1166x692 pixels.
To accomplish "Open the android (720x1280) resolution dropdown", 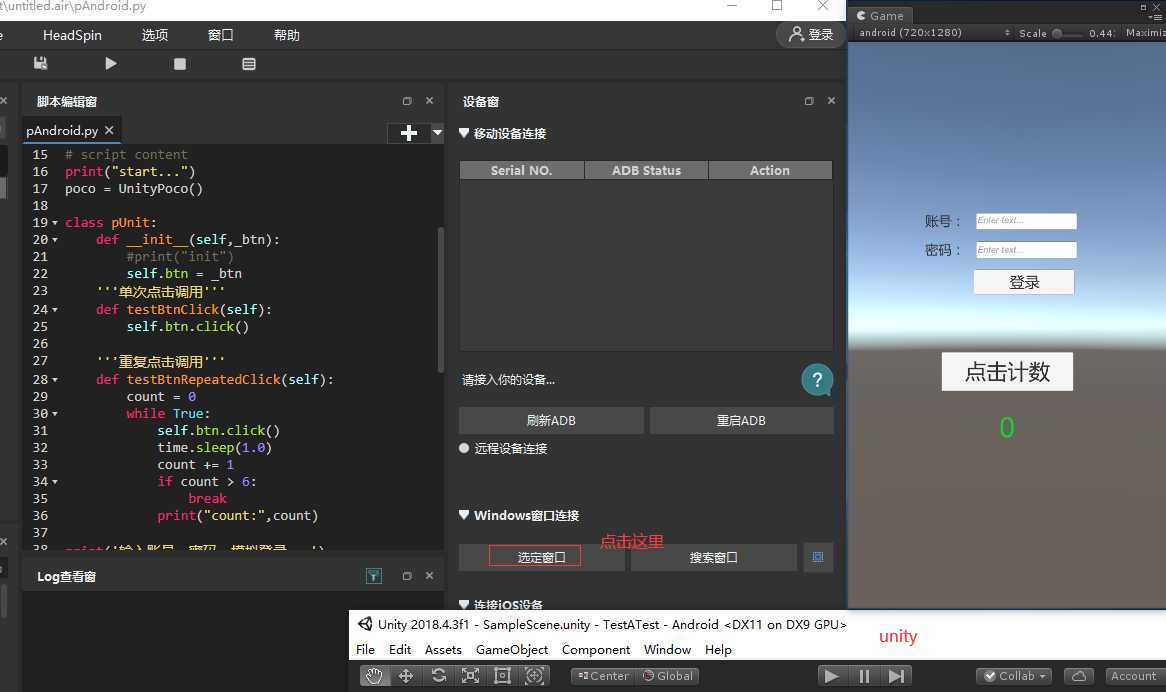I will tap(935, 33).
